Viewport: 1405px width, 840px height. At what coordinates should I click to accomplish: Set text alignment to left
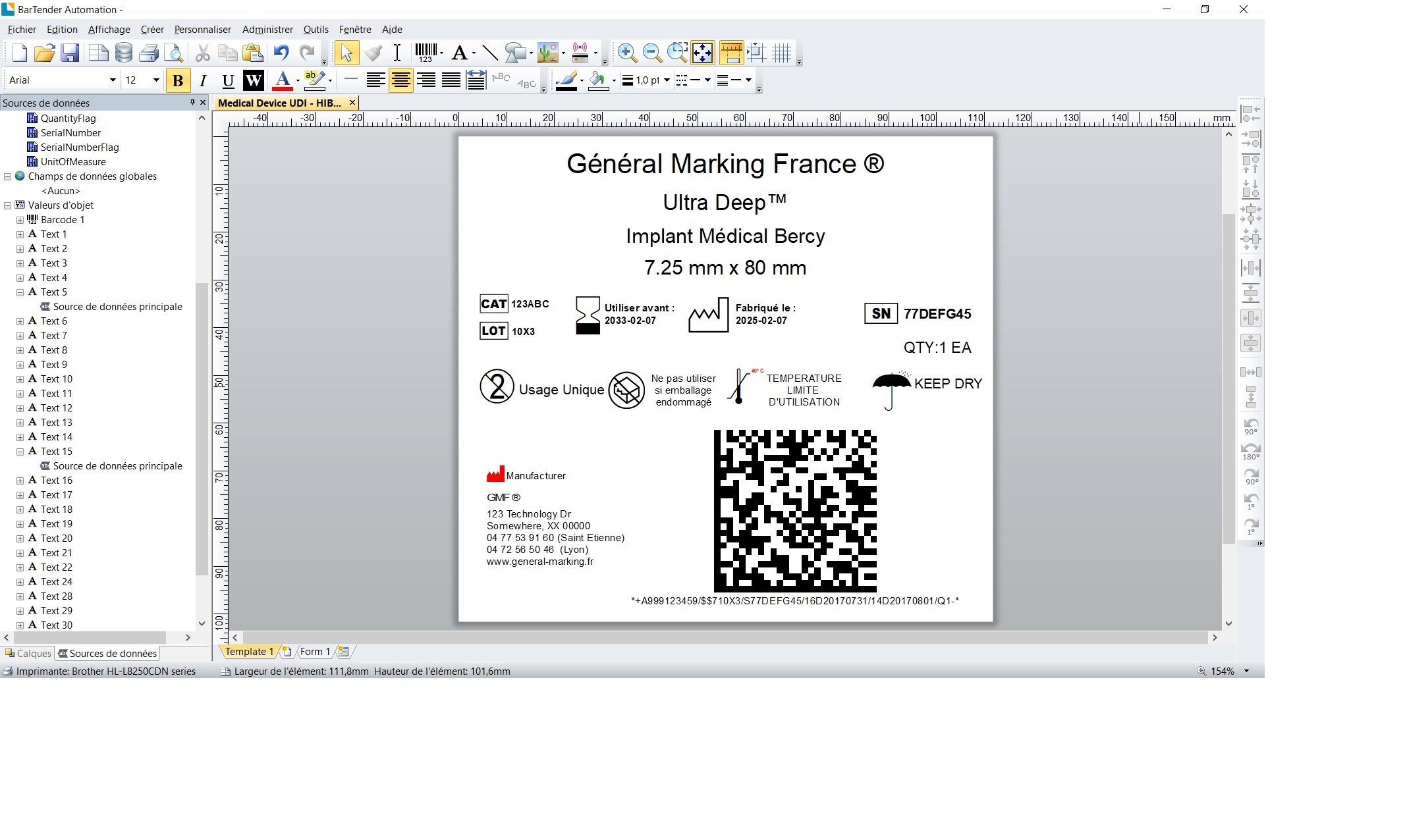click(x=375, y=80)
